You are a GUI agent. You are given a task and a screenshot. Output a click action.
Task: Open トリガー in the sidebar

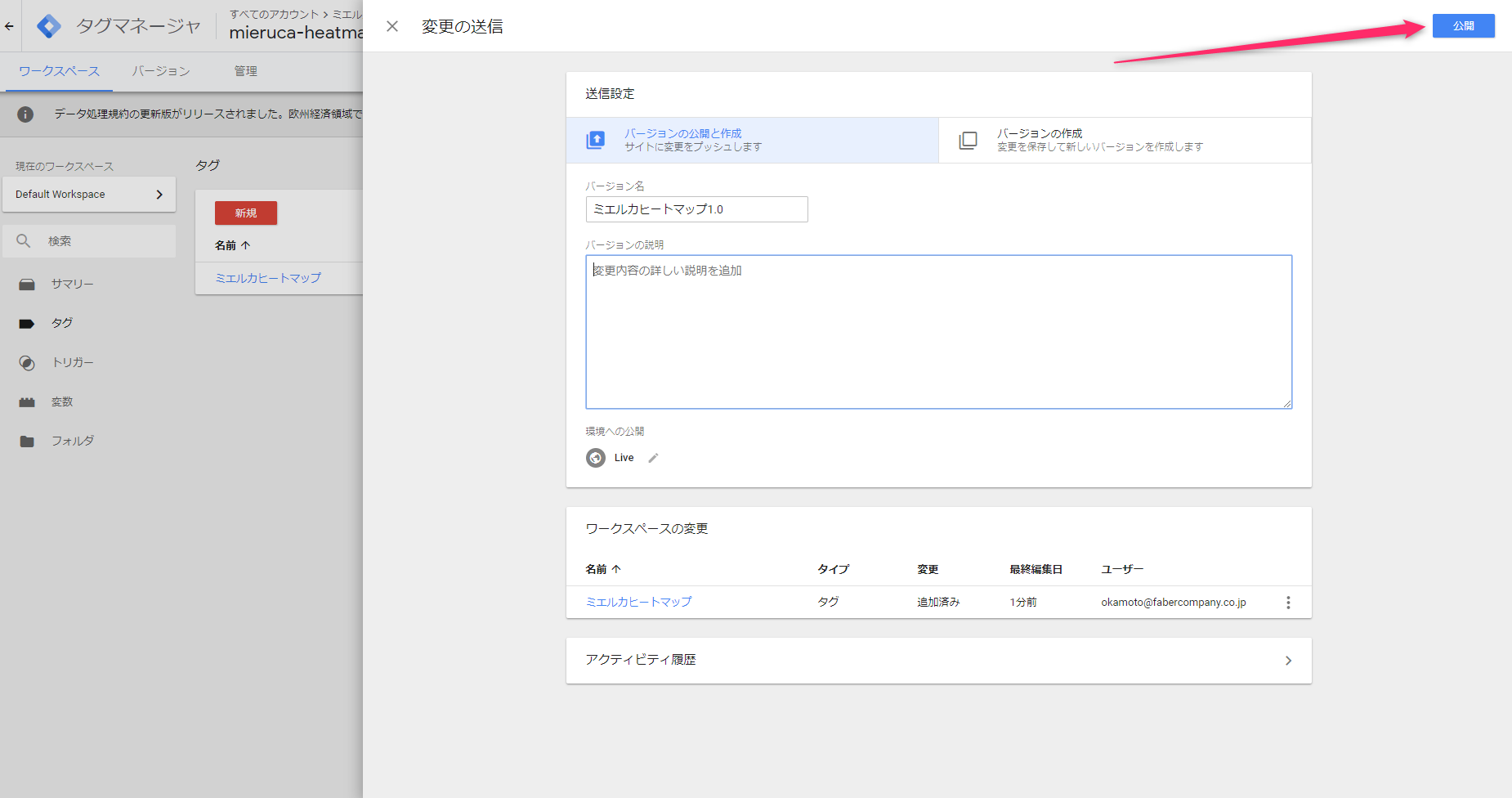(x=73, y=362)
